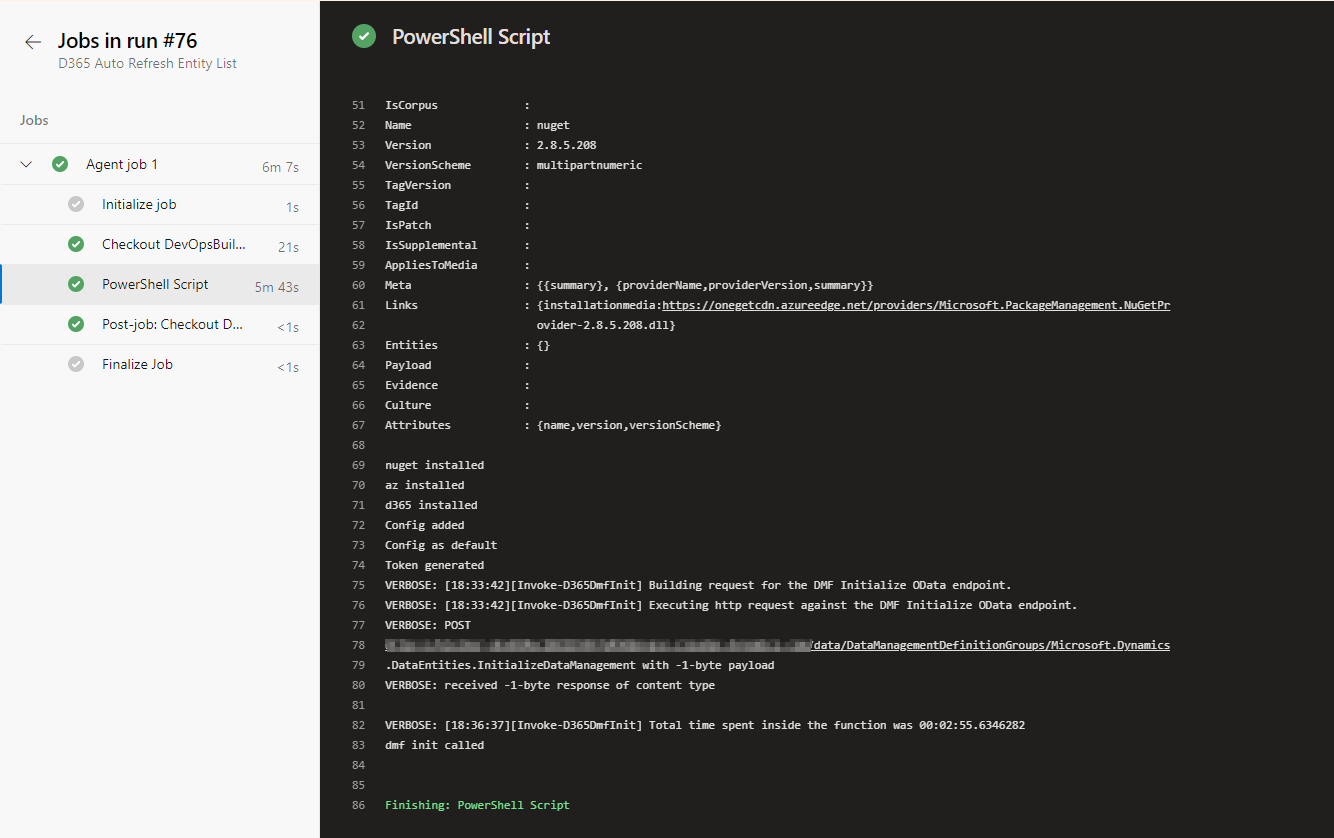Viewport: 1334px width, 838px height.
Task: Select the PowerShell Script step in list
Action: (160, 285)
